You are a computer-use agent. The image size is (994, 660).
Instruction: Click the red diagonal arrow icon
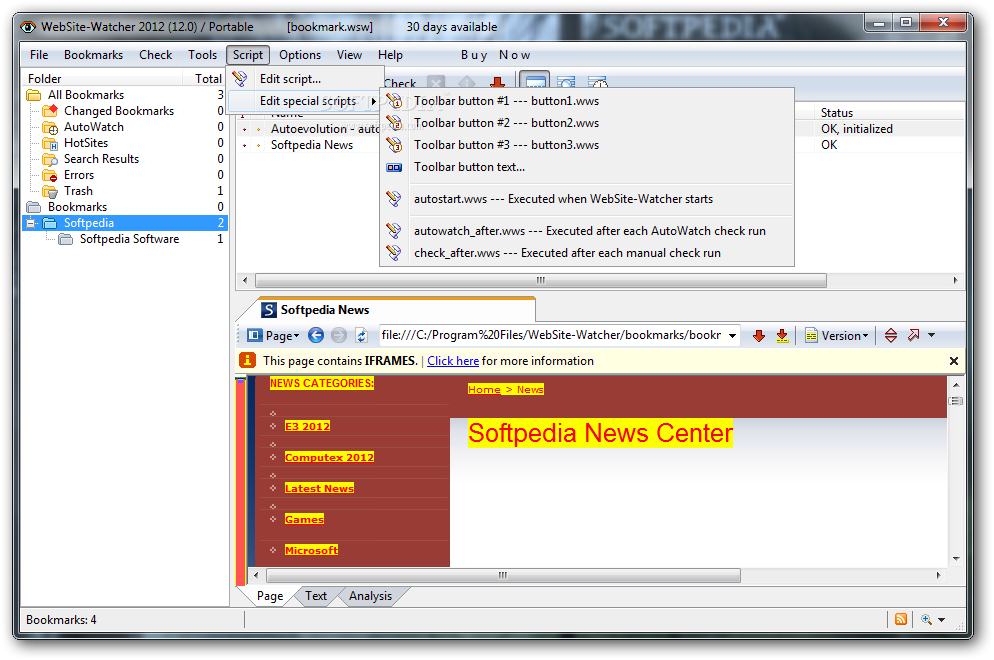[x=913, y=335]
